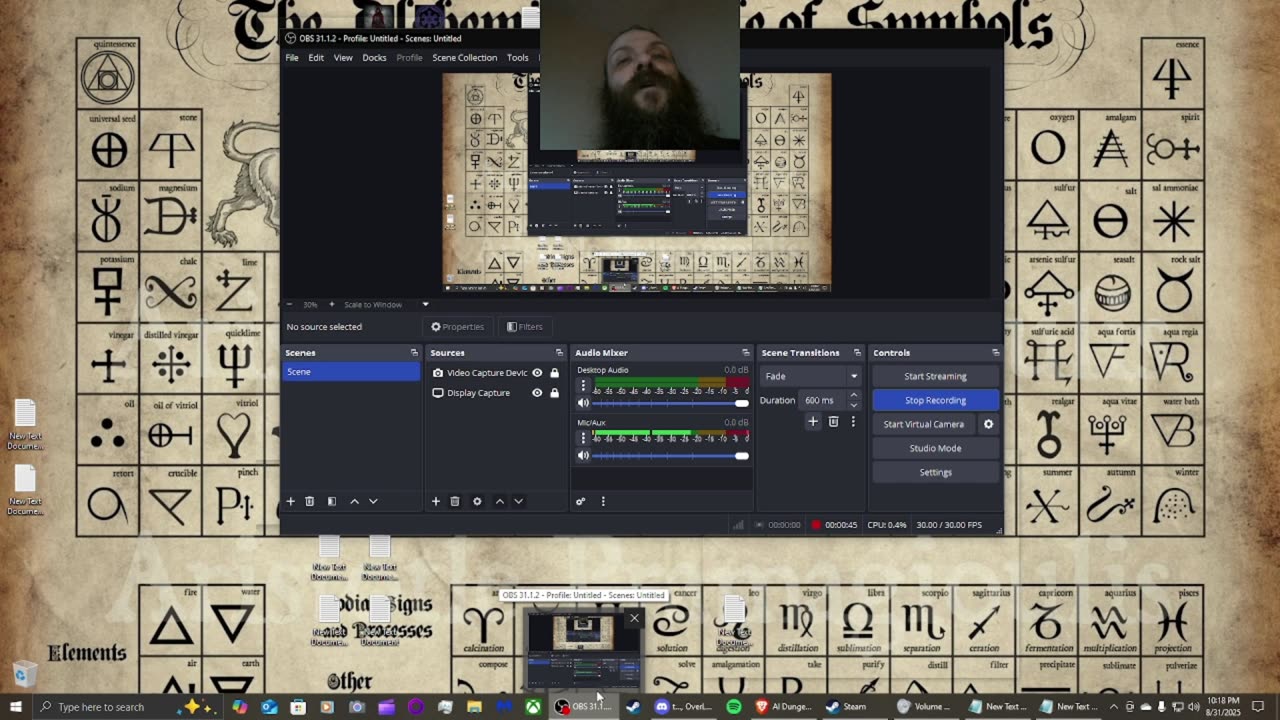Undock the Scenes panel
1280x720 pixels.
pyautogui.click(x=414, y=353)
